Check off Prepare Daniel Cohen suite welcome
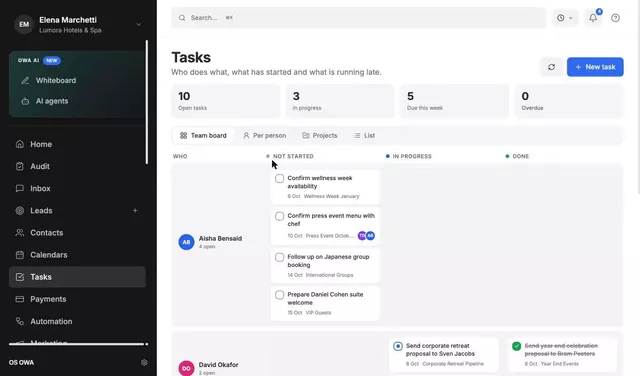 [x=279, y=295]
